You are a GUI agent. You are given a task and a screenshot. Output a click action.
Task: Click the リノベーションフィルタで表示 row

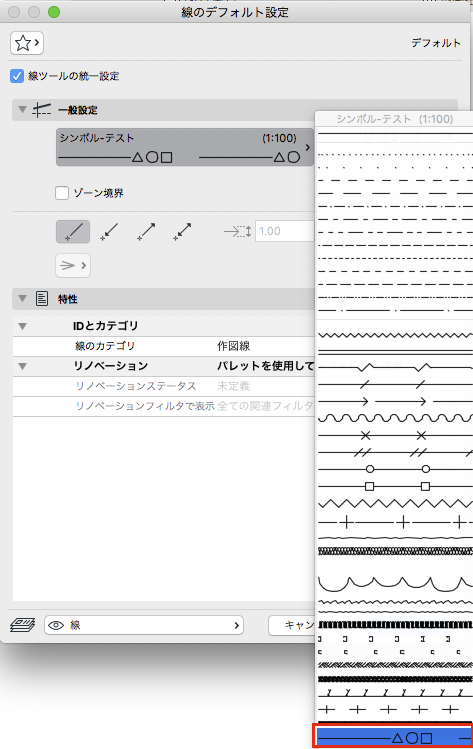click(163, 406)
